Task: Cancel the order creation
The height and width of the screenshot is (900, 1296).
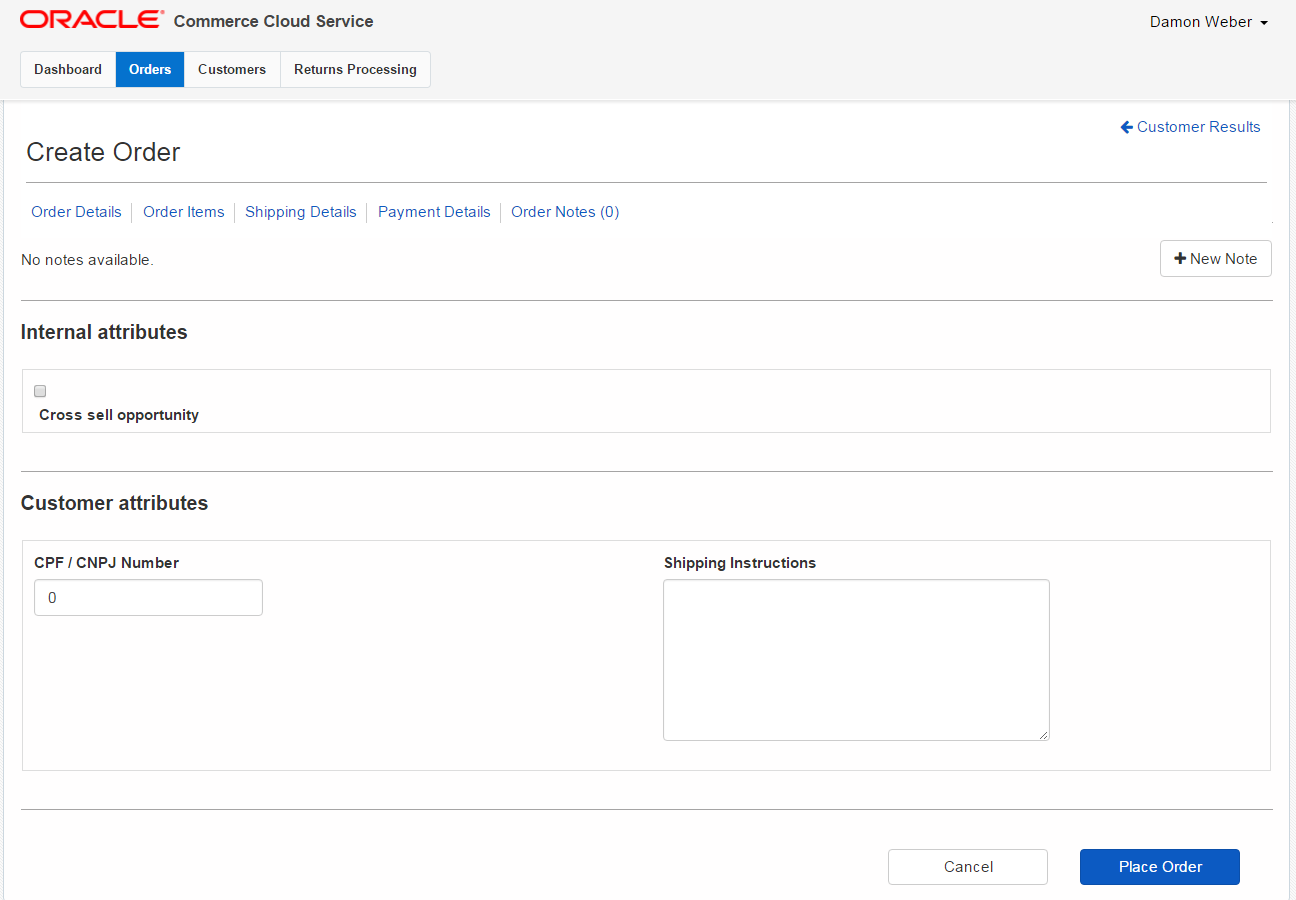Action: tap(967, 867)
